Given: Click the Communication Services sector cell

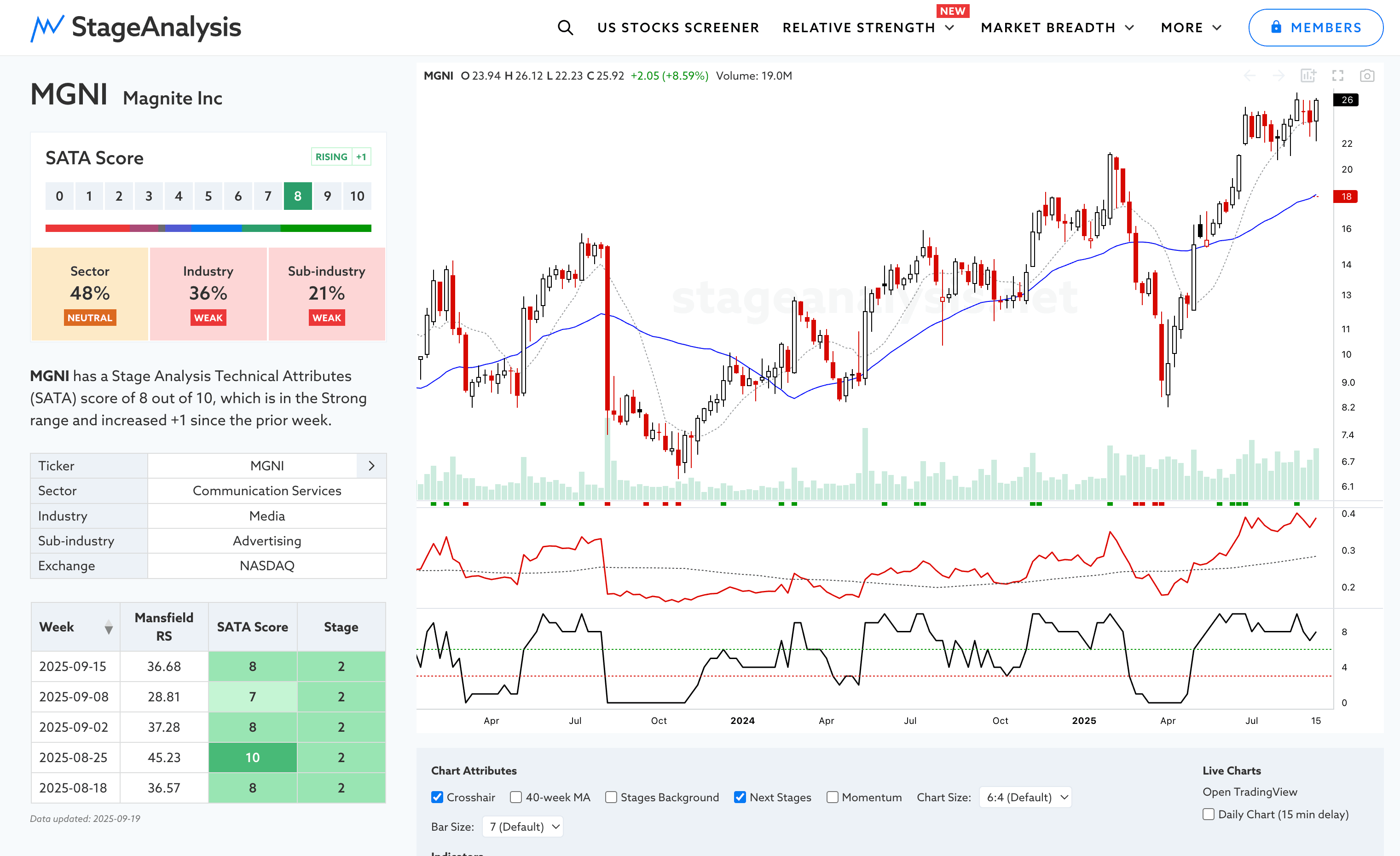Looking at the screenshot, I should (x=267, y=491).
